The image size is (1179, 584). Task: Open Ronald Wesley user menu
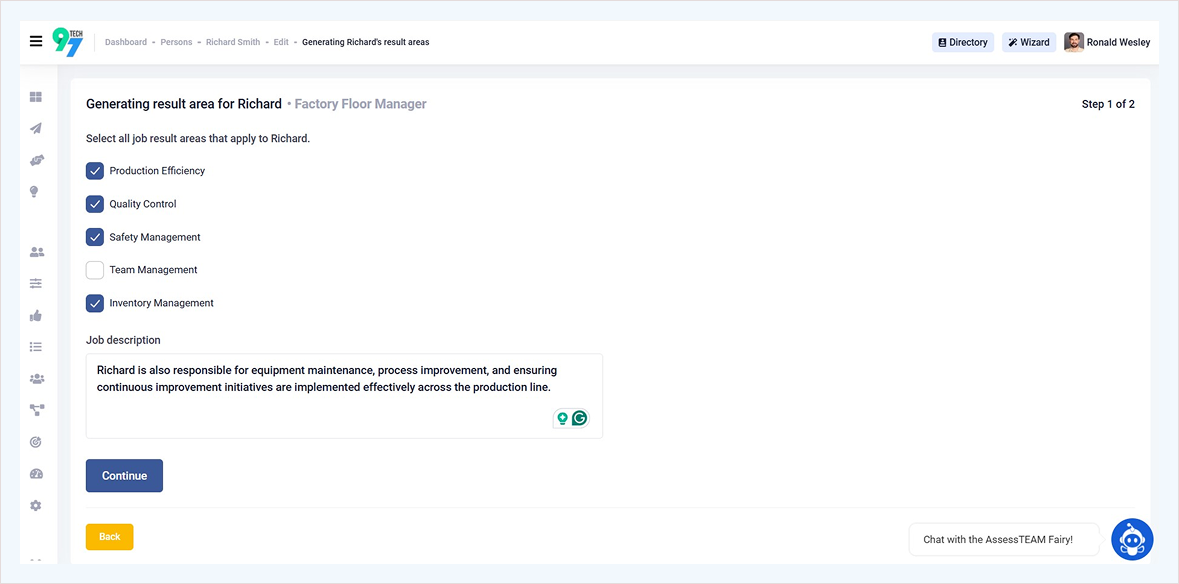tap(1107, 42)
